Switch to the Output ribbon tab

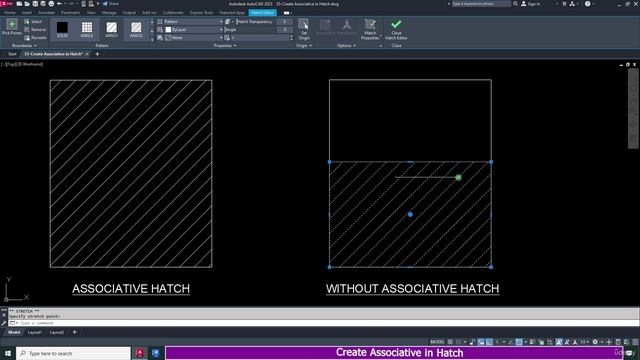[x=129, y=13]
